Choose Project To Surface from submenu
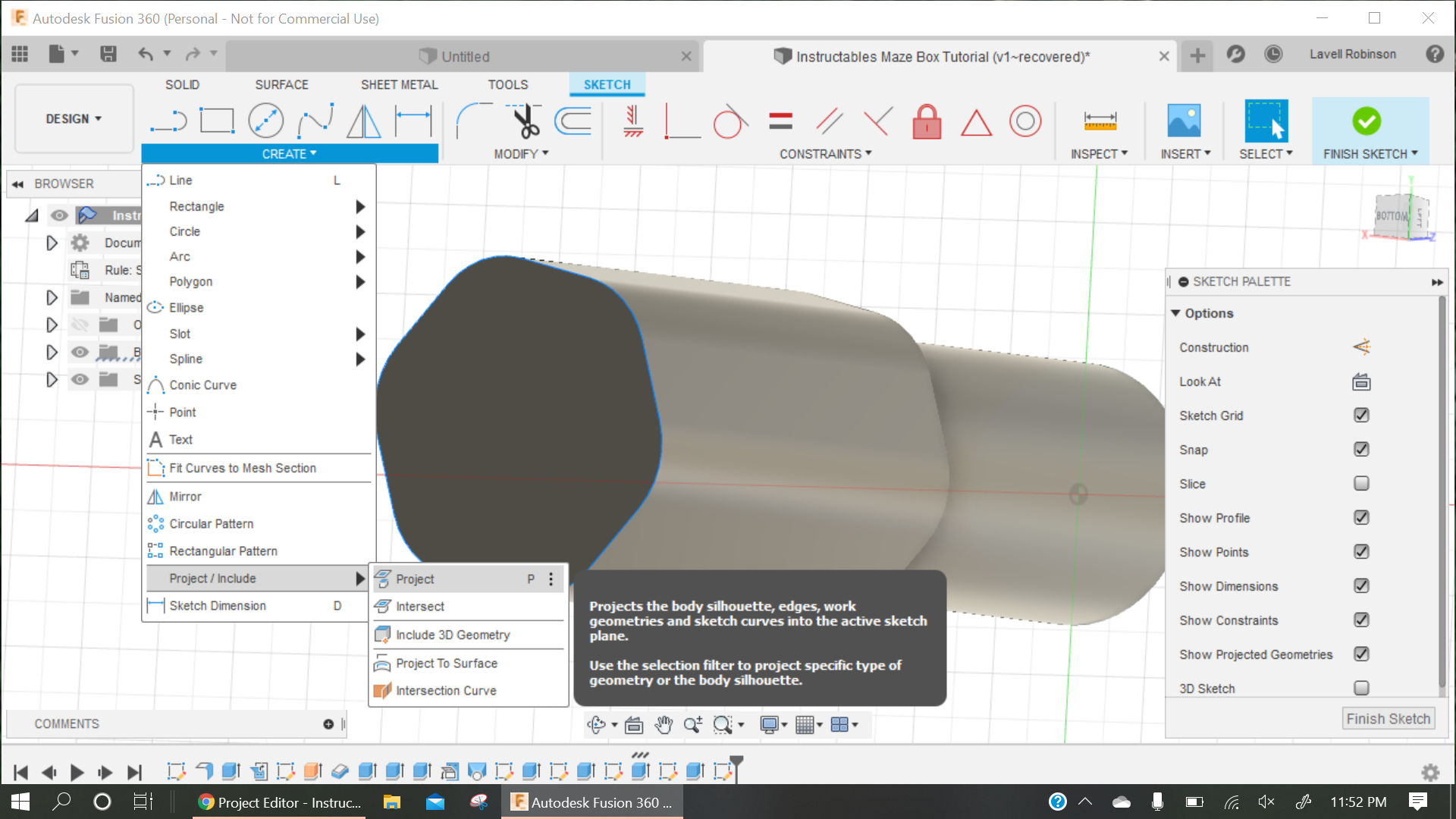The width and height of the screenshot is (1456, 819). pyautogui.click(x=469, y=664)
